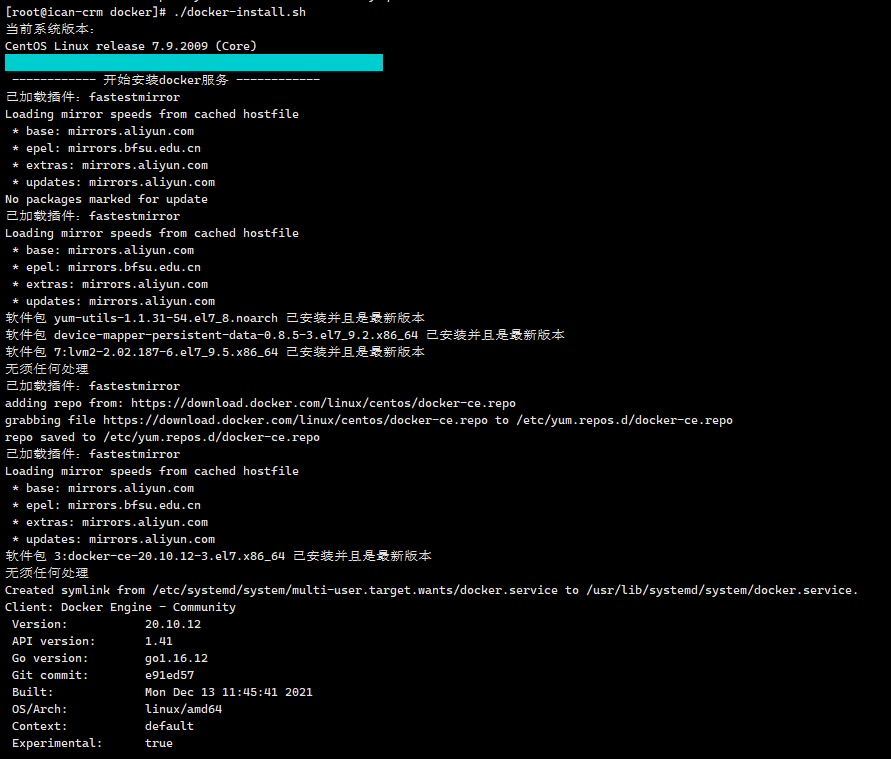Select the Go version value go1.16.12
The width and height of the screenshot is (891, 759).
176,658
